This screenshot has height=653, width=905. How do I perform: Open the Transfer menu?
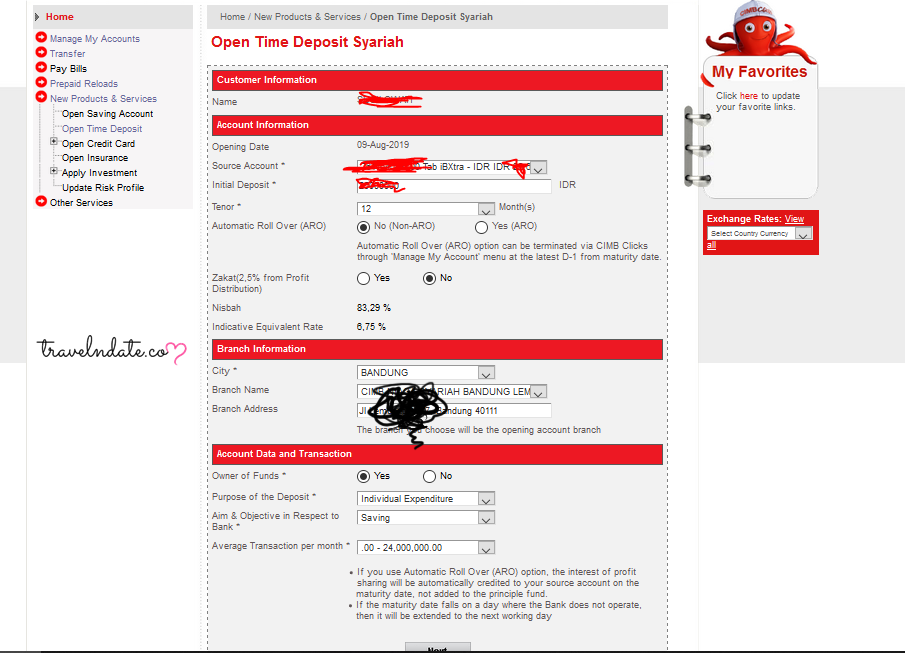coord(68,54)
